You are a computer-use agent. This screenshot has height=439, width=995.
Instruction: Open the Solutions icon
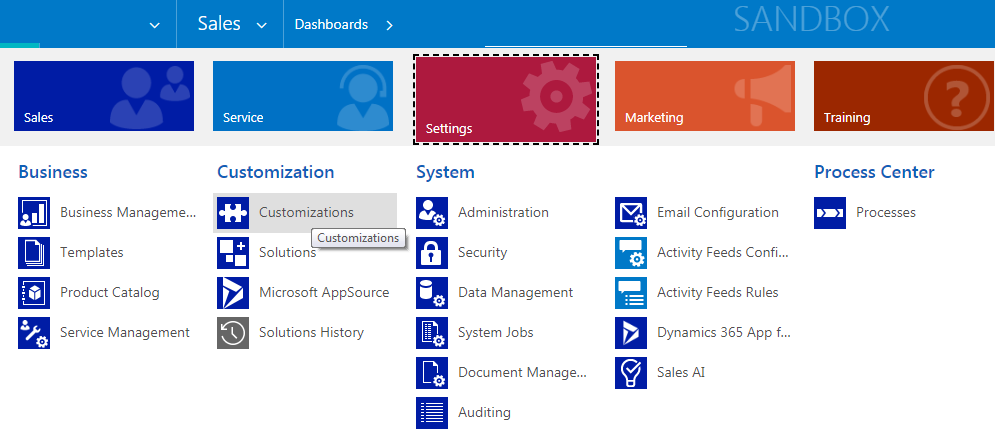coord(233,253)
